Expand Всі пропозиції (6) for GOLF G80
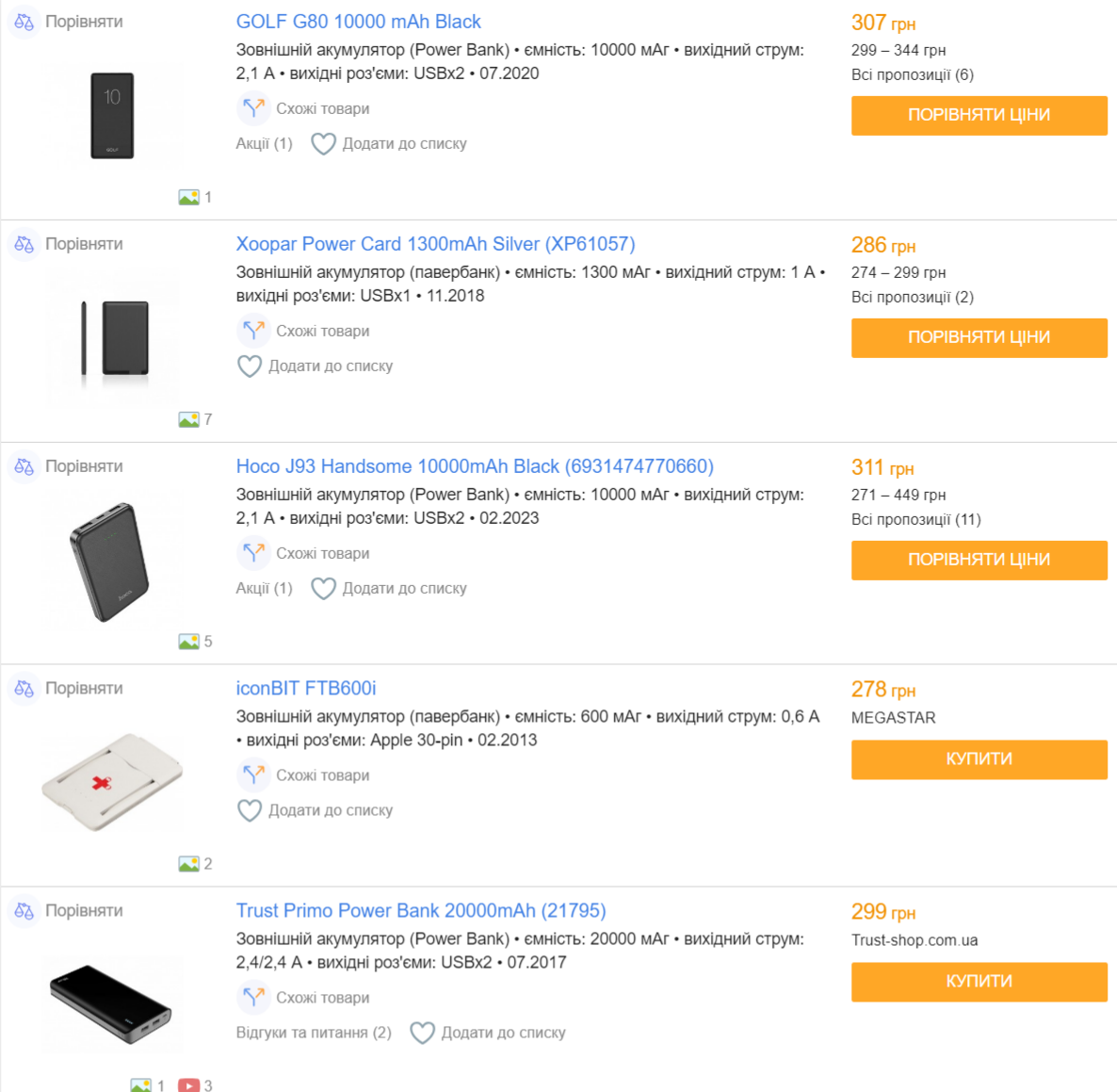Screen dimensions: 1117x1092 912,74
